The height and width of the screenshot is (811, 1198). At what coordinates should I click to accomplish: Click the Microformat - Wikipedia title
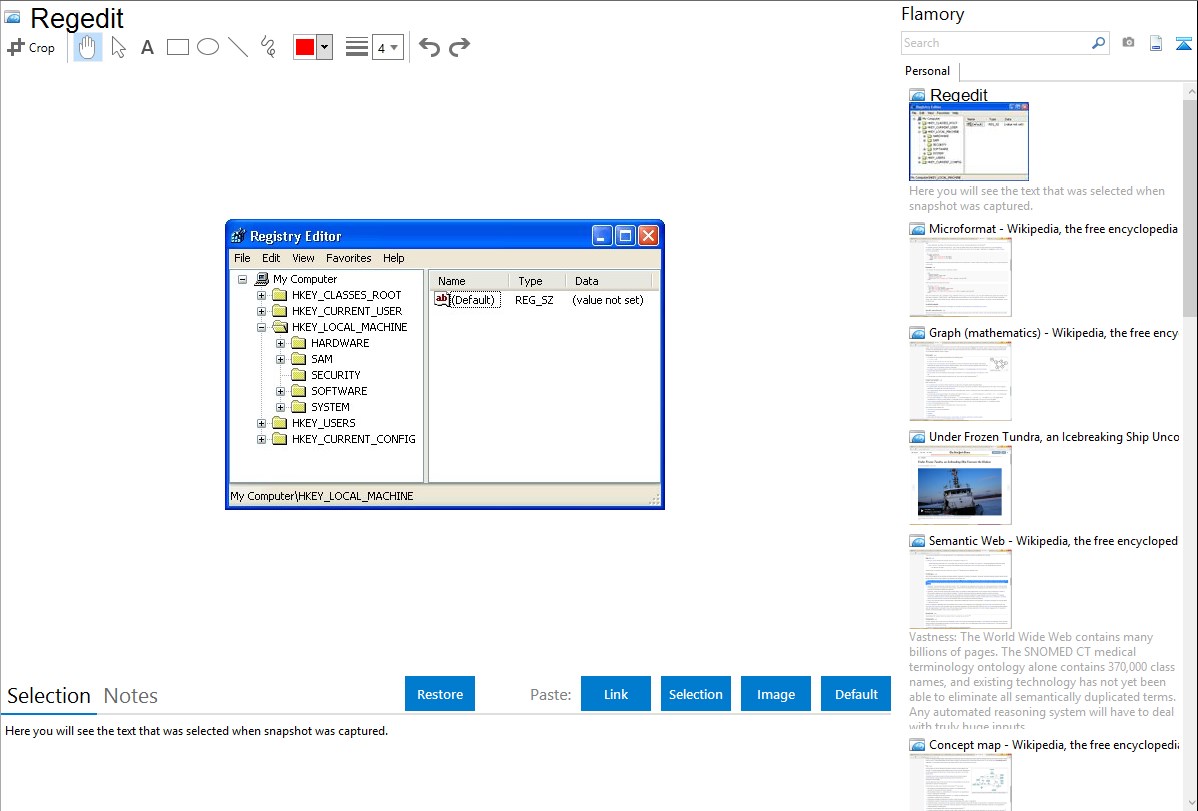(1053, 229)
